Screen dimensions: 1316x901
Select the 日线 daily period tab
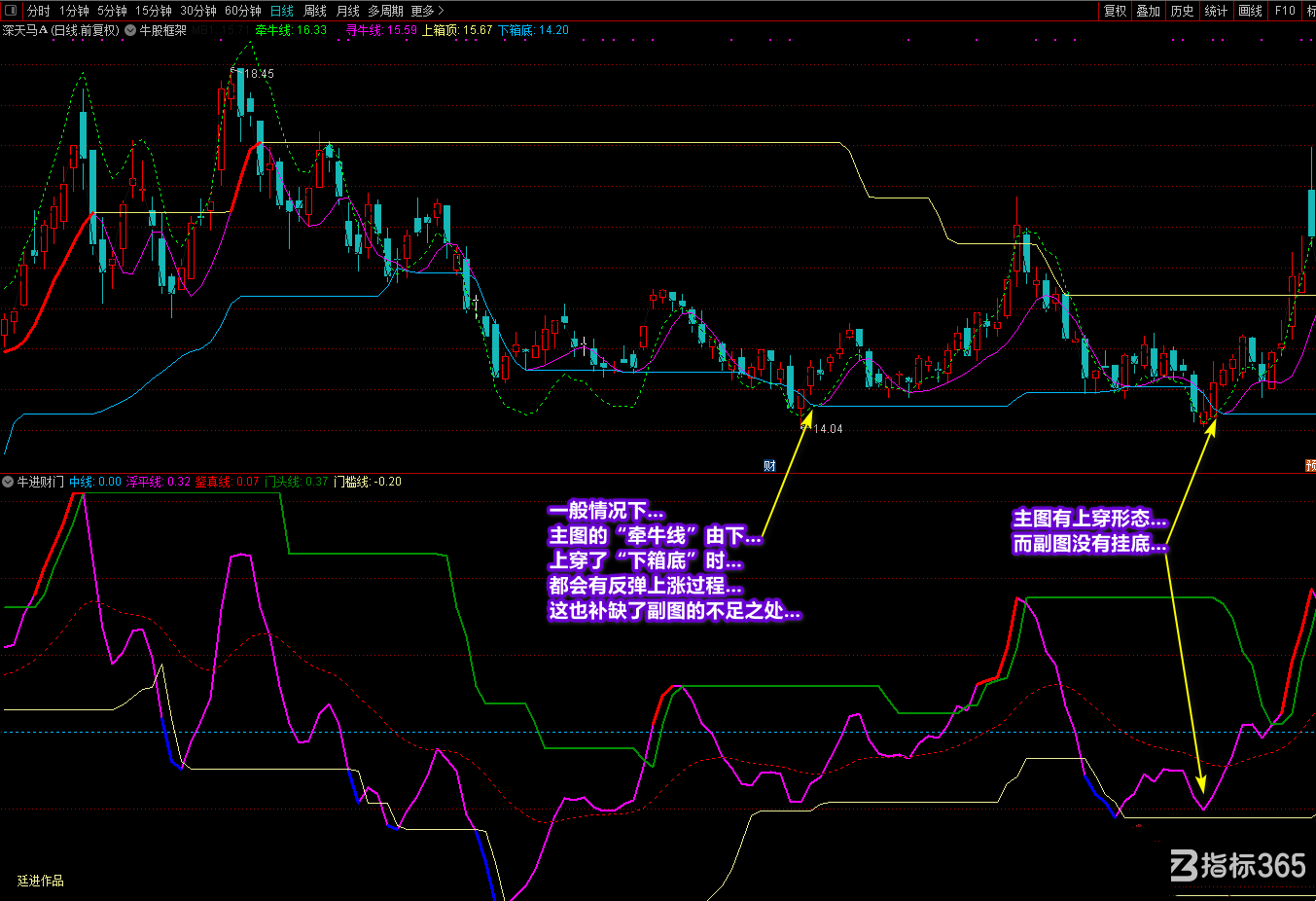(x=282, y=11)
